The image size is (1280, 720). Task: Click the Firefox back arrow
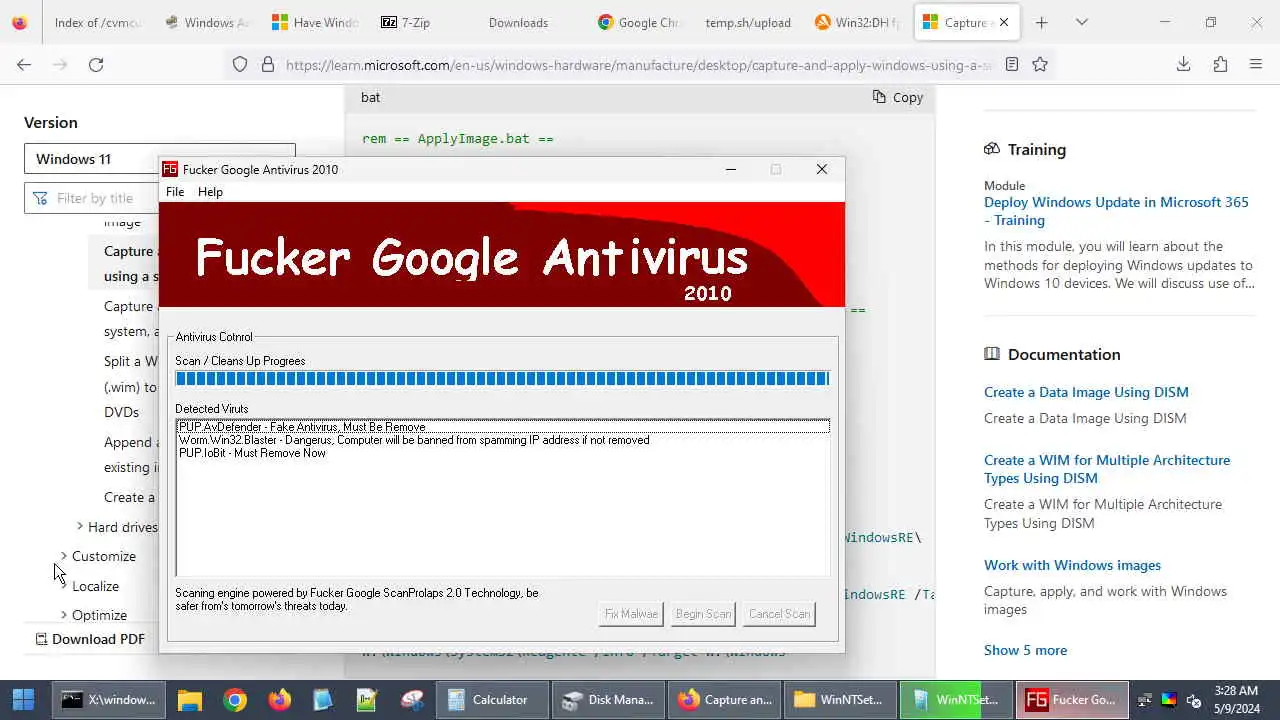coord(24,64)
